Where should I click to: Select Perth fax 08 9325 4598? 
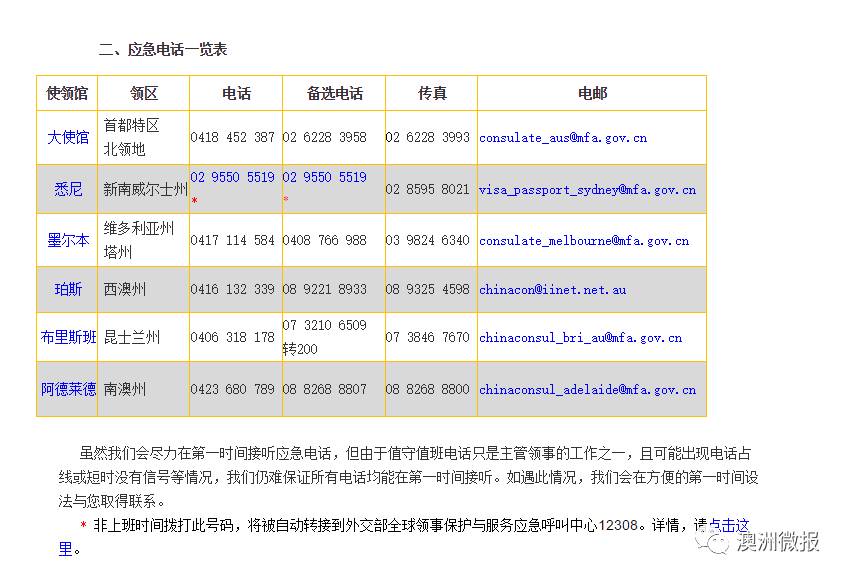pos(427,289)
